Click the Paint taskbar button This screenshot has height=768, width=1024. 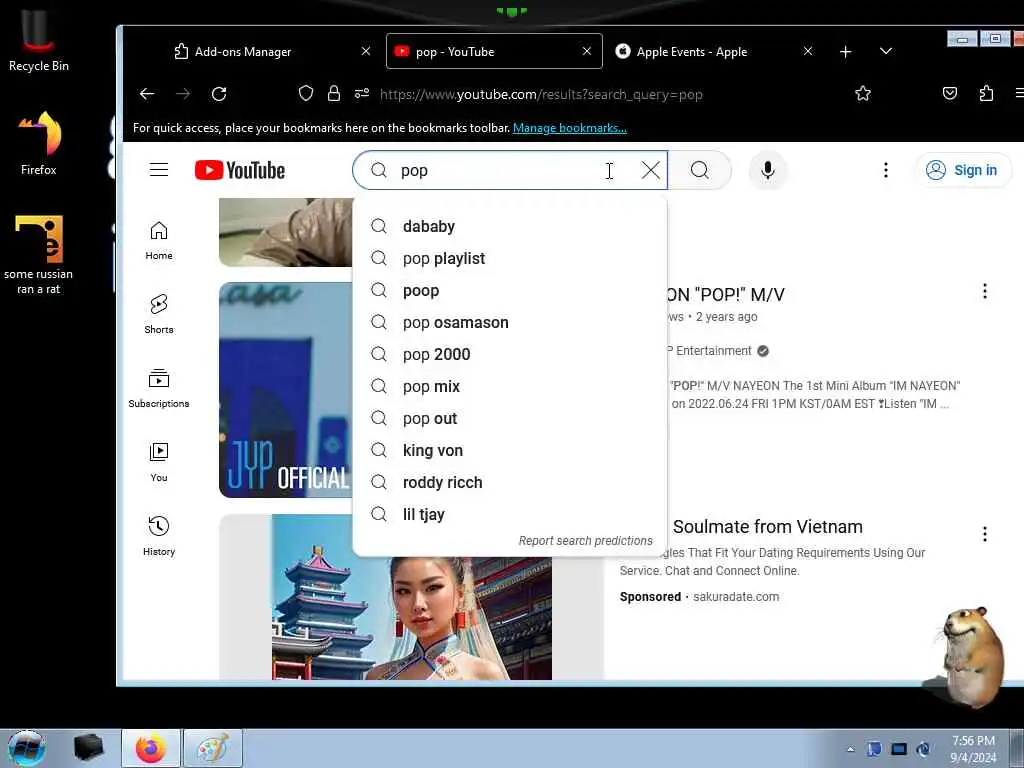[213, 748]
